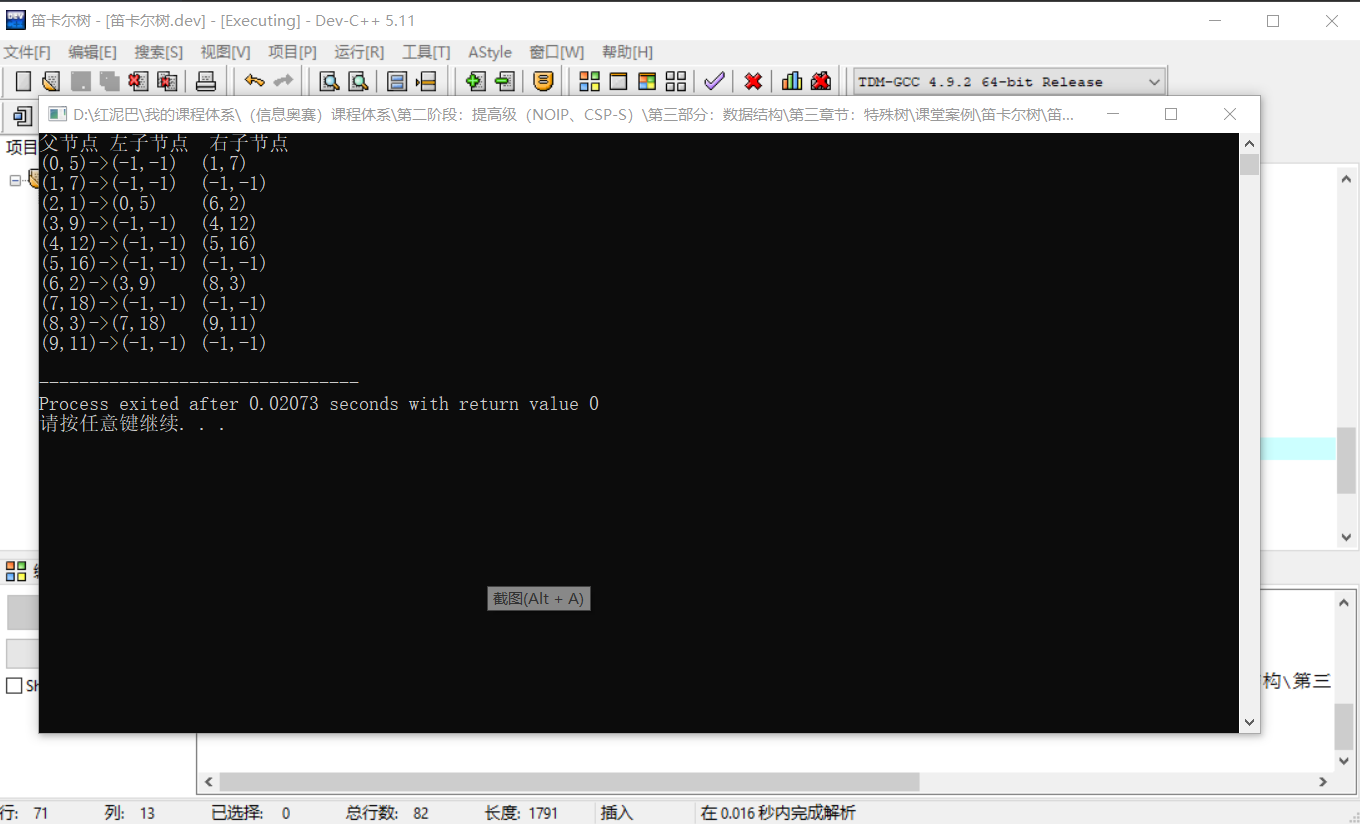Click the New file toolbar icon

(x=23, y=82)
